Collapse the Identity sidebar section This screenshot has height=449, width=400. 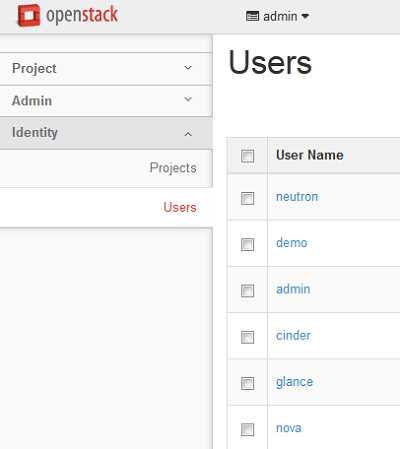106,133
